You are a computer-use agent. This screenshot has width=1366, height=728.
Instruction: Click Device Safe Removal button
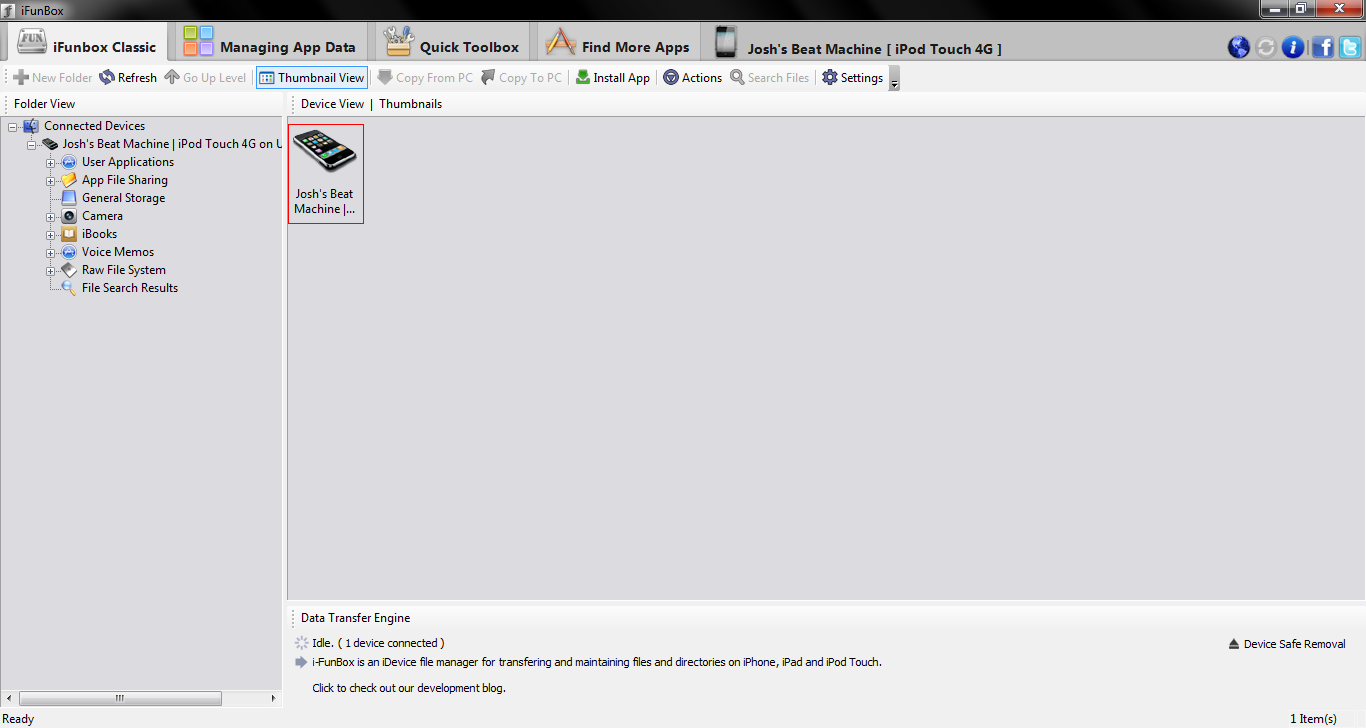1287,644
